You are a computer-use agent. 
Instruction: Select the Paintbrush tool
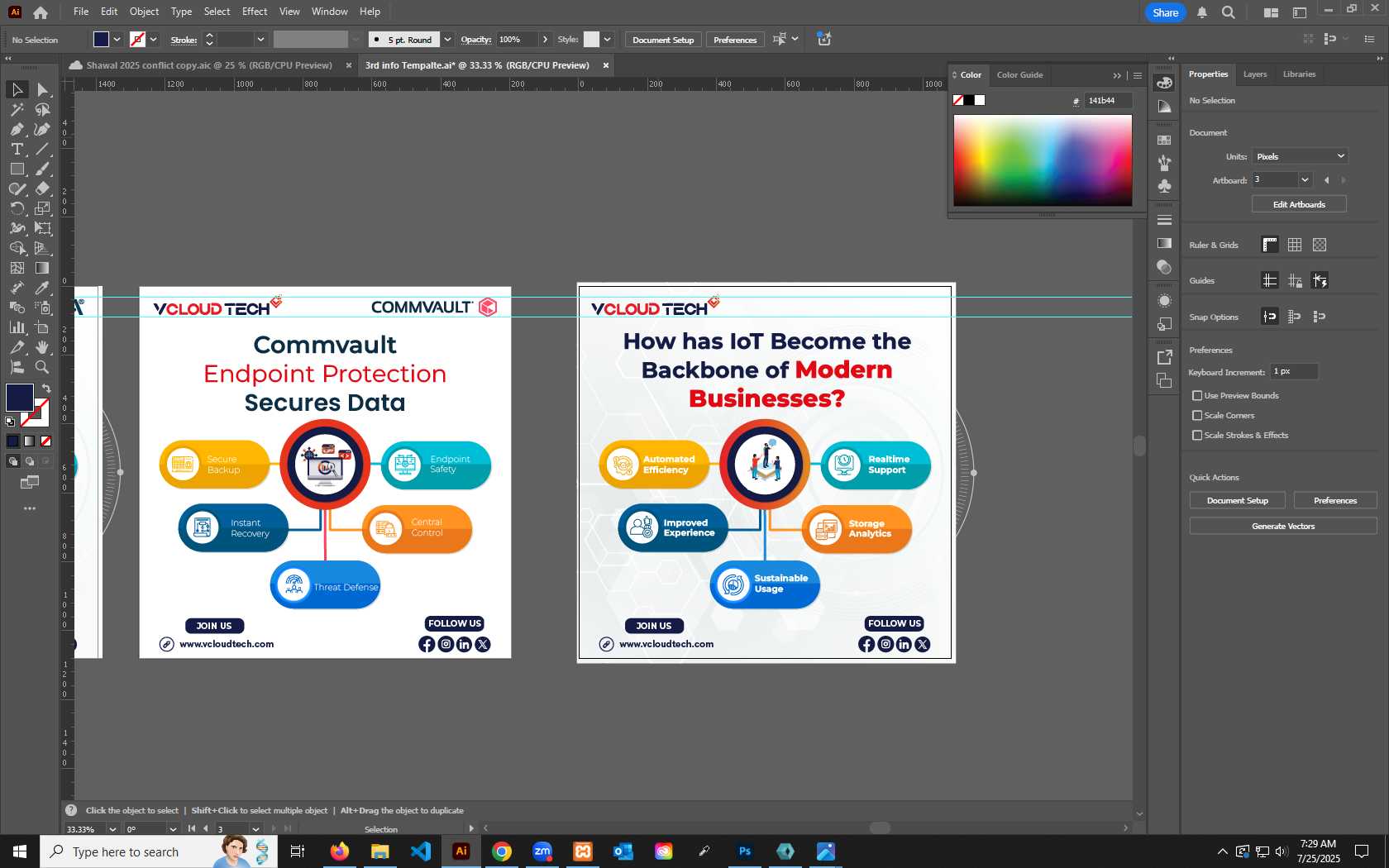point(42,169)
